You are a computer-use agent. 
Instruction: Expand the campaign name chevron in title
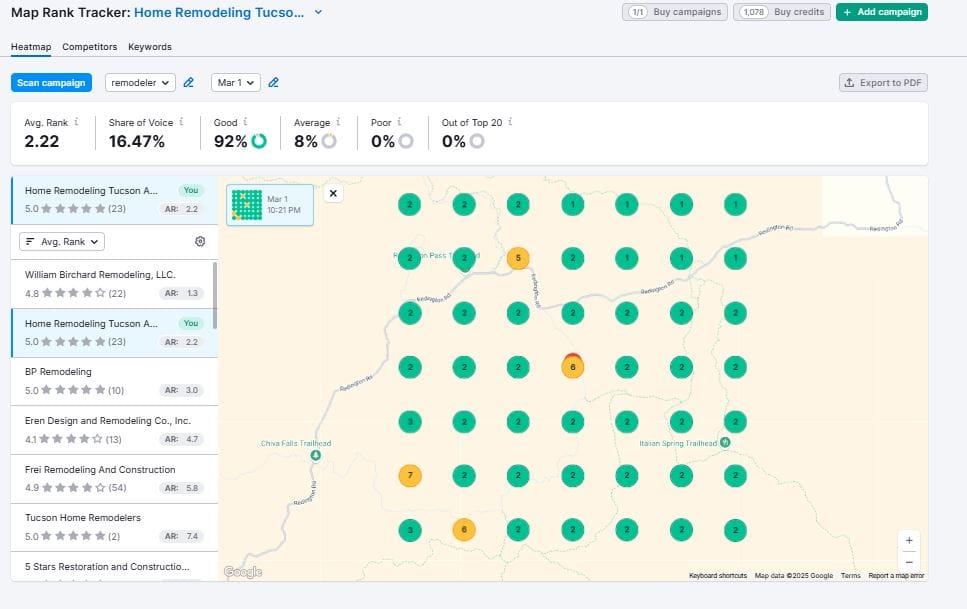pyautogui.click(x=318, y=12)
